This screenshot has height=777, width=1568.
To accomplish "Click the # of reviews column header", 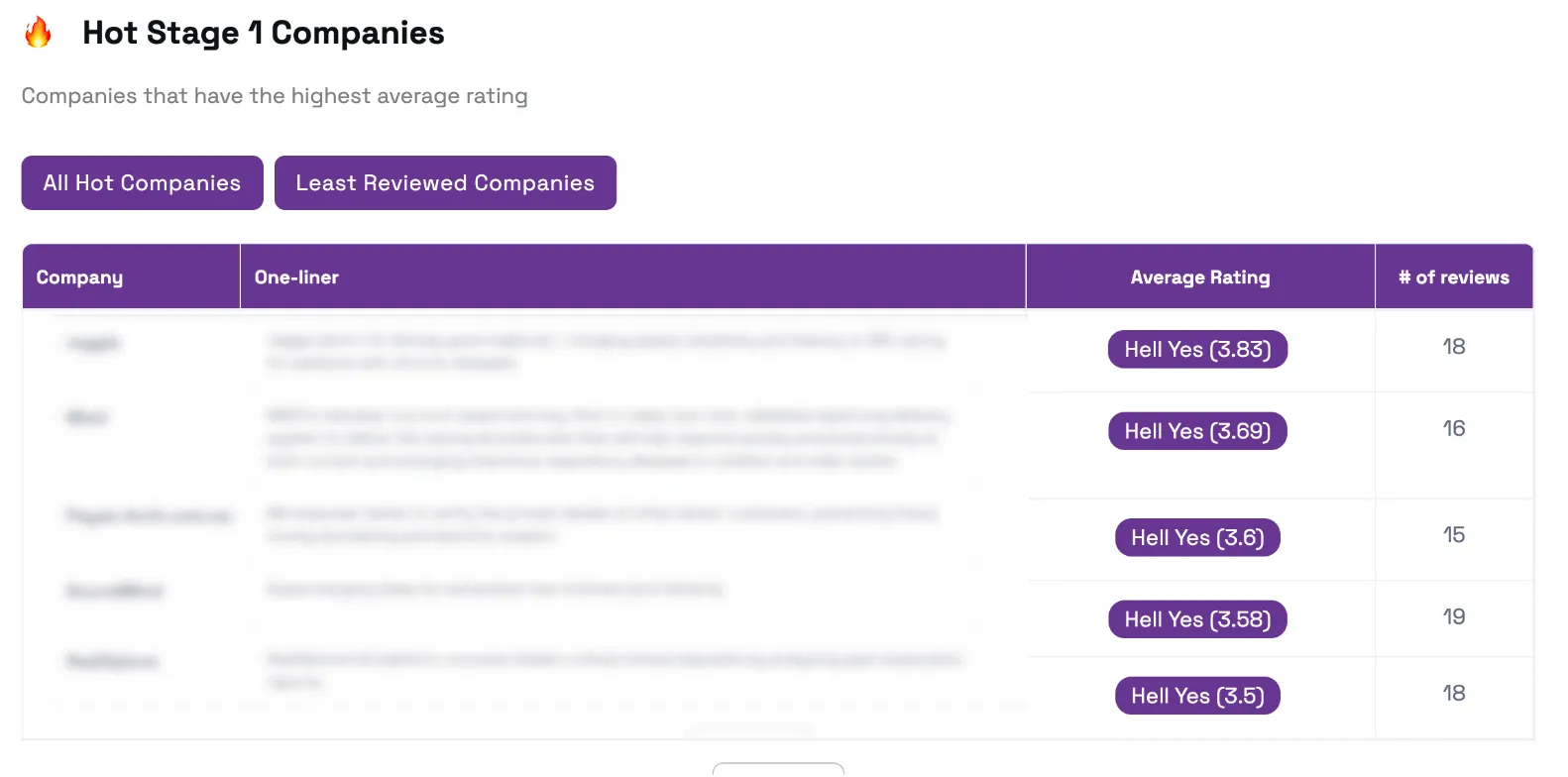I will click(x=1454, y=277).
